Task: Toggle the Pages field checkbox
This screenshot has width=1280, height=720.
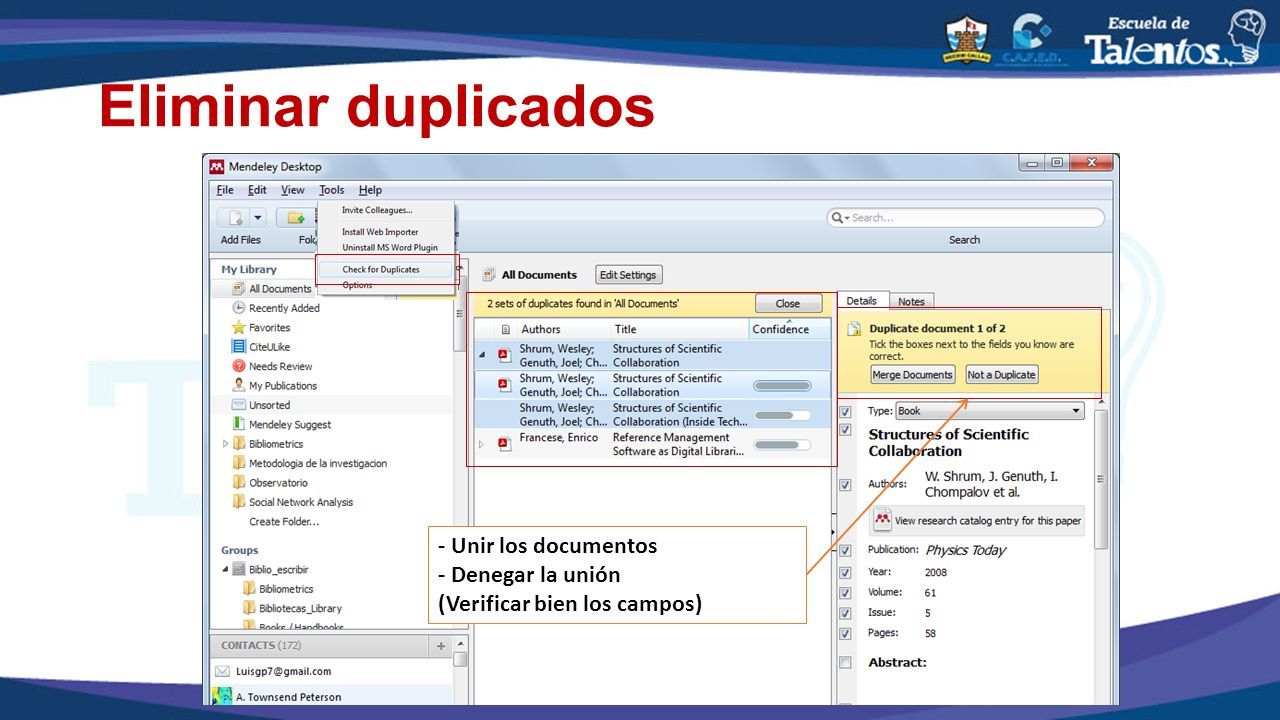Action: click(x=845, y=634)
